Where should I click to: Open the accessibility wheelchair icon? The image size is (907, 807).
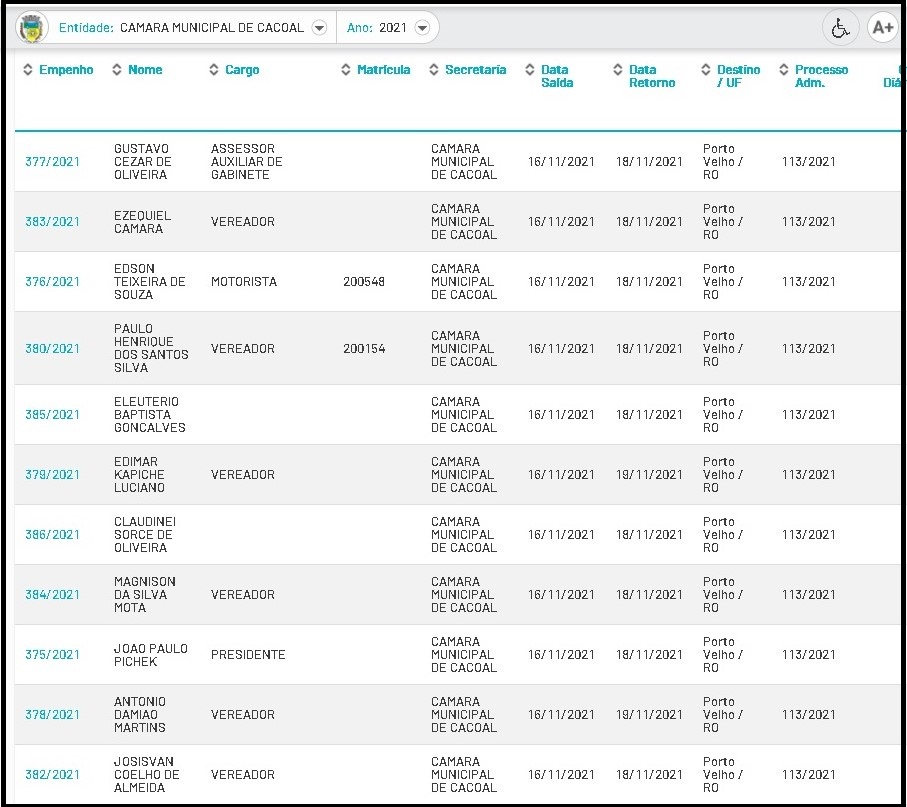click(840, 28)
